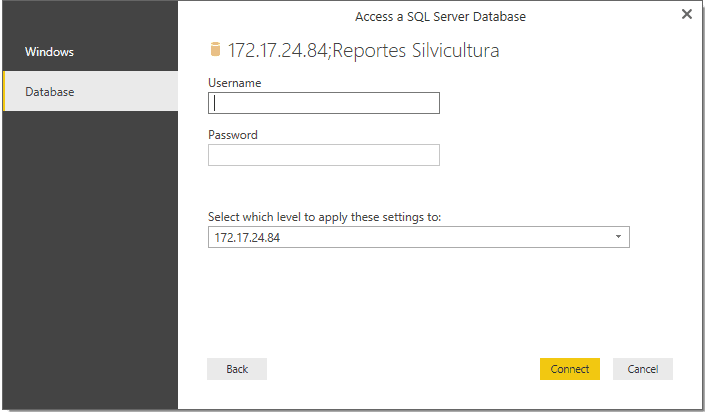Viewport: 705px width, 412px height.
Task: Cancel the SQL Server connection dialog
Action: coord(643,369)
